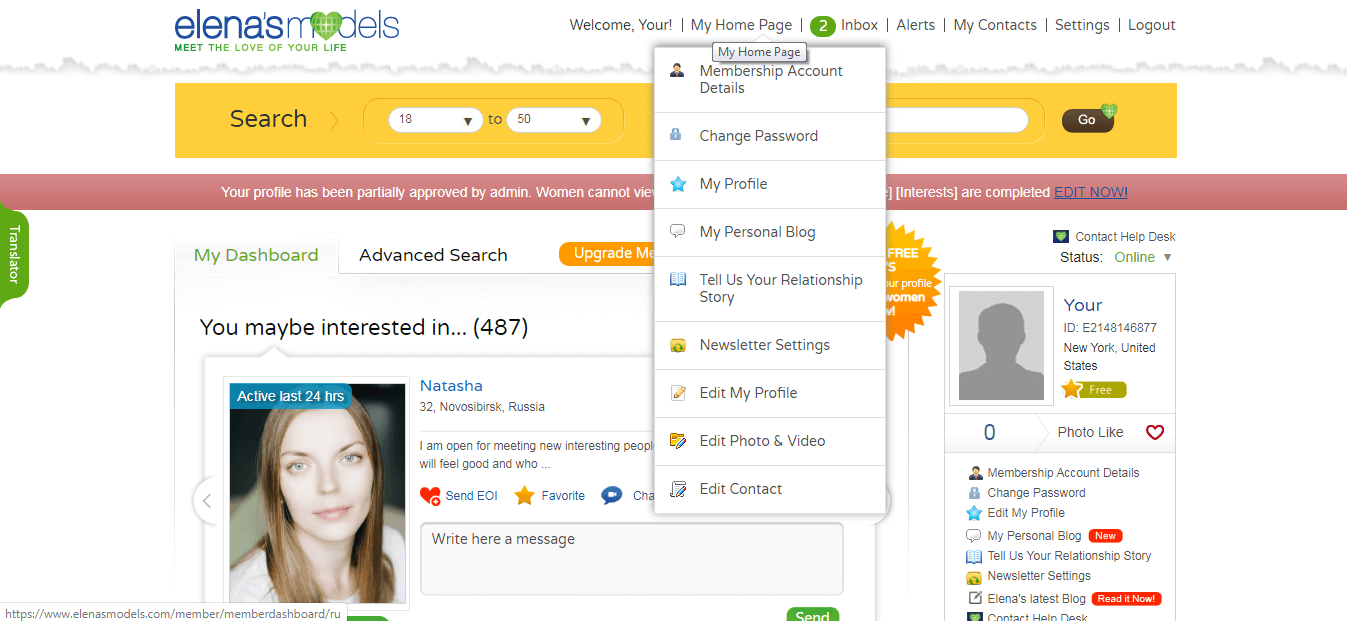Click the Newsletter Settings icon in dropdown
This screenshot has width=1347, height=621.
click(x=678, y=345)
